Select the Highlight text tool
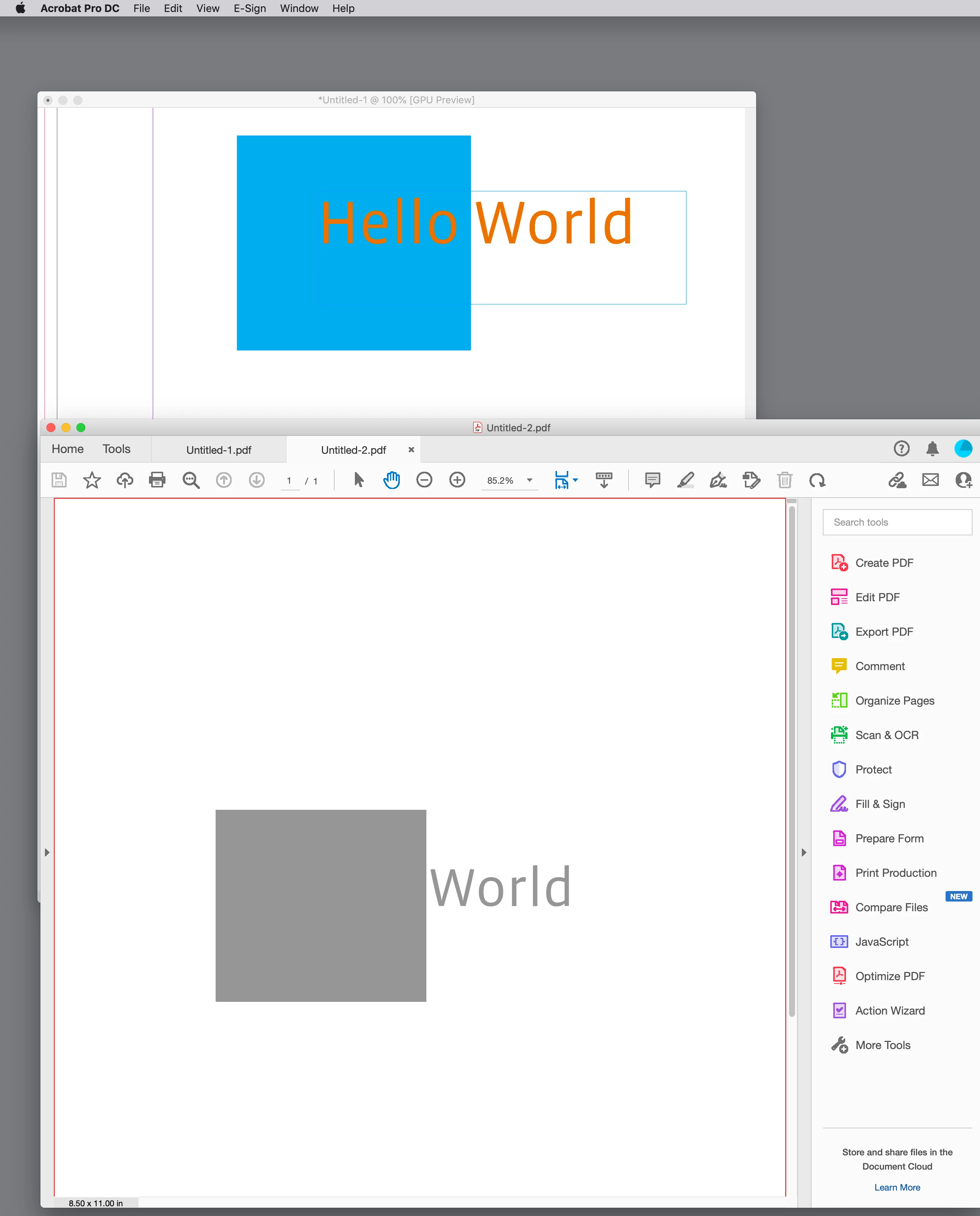 click(x=685, y=480)
